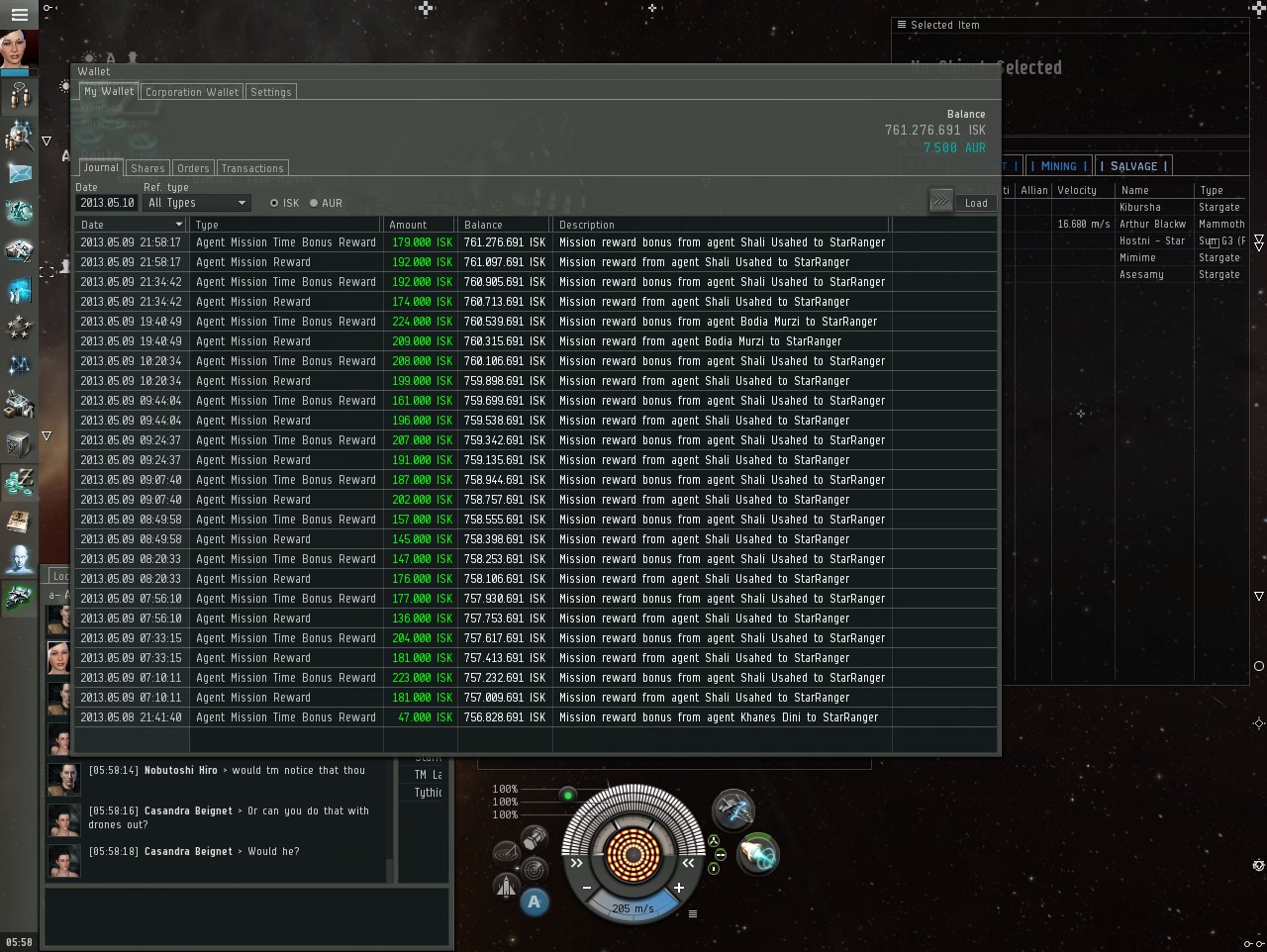Click the Selected Item panel menu icon
The height and width of the screenshot is (952, 1267).
point(901,25)
